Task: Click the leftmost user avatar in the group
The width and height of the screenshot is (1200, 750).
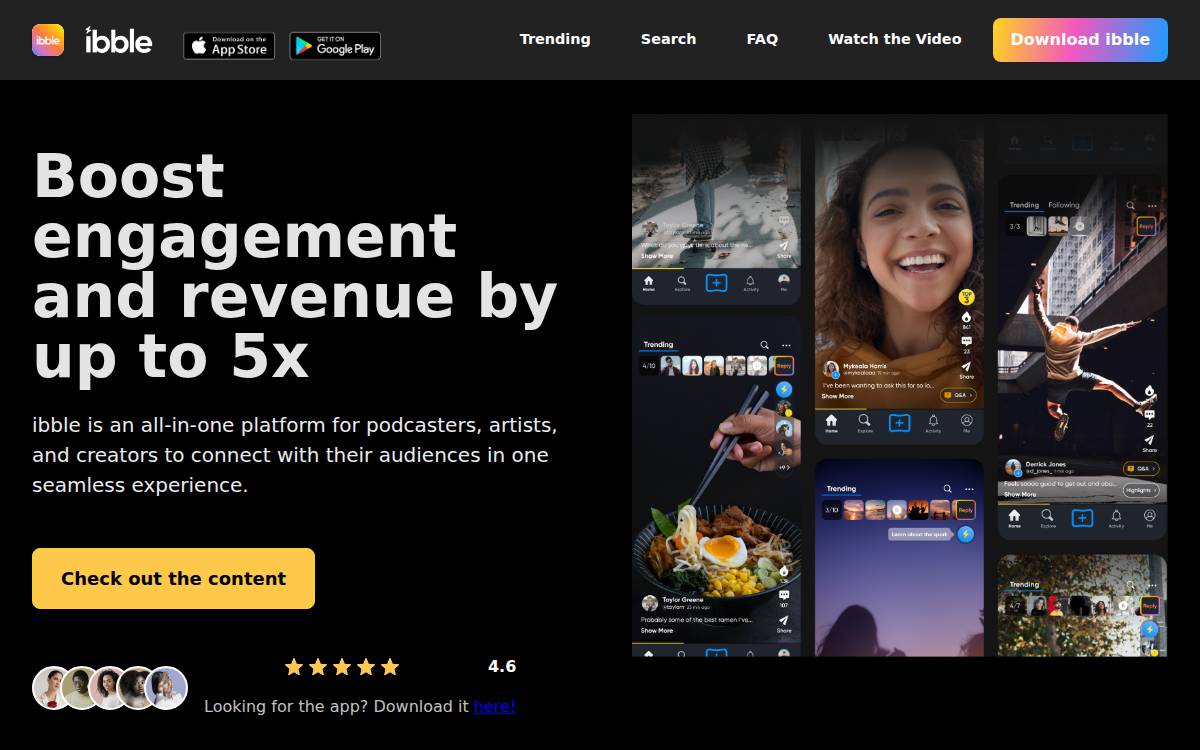Action: 53,688
